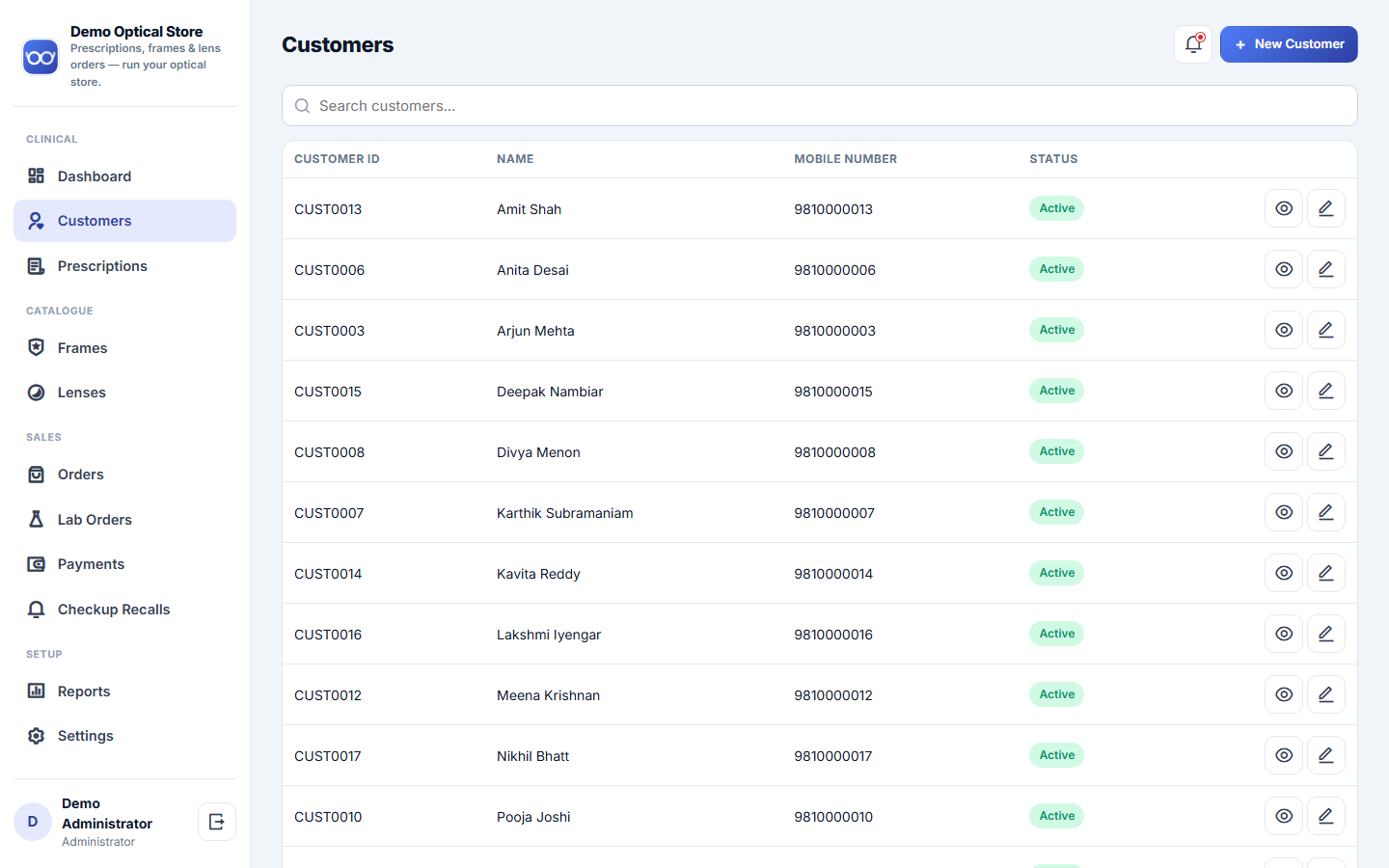This screenshot has height=868, width=1389.
Task: Edit customer Lakshmi Iyengar
Action: (1326, 634)
